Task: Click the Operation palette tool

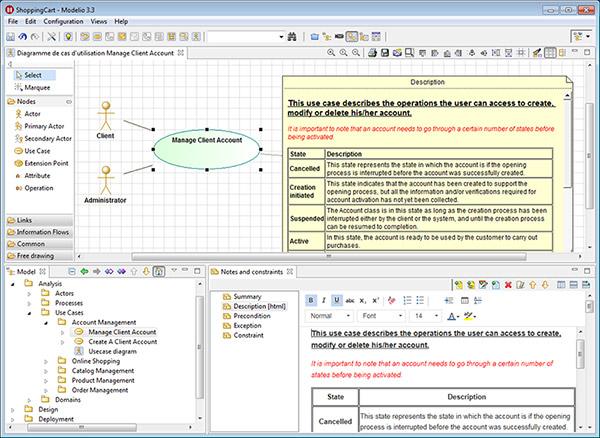Action: pos(39,187)
